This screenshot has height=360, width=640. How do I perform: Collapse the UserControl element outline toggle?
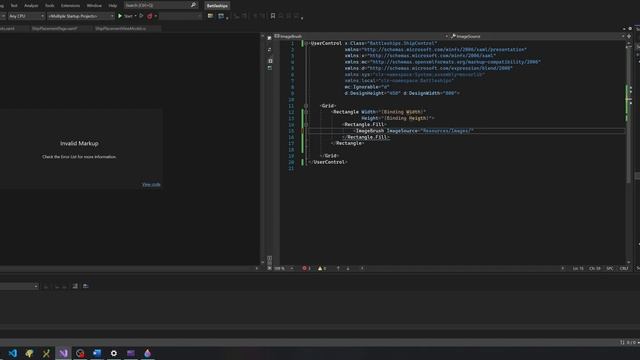[306, 43]
